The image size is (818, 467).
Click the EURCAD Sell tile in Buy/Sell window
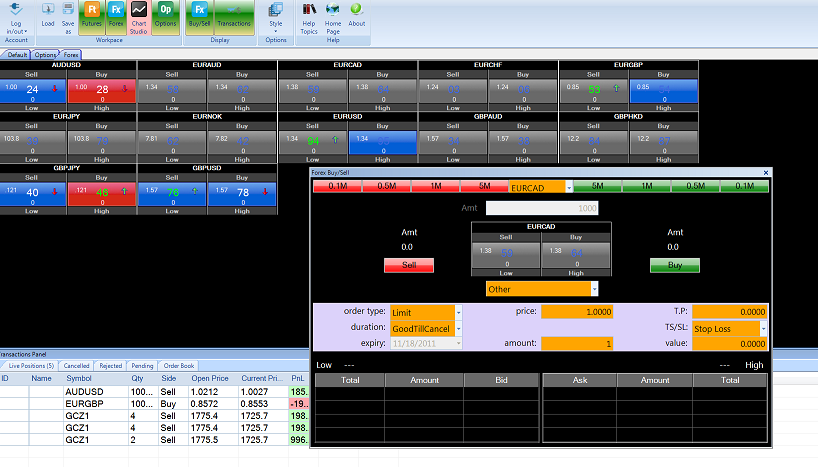coord(506,254)
